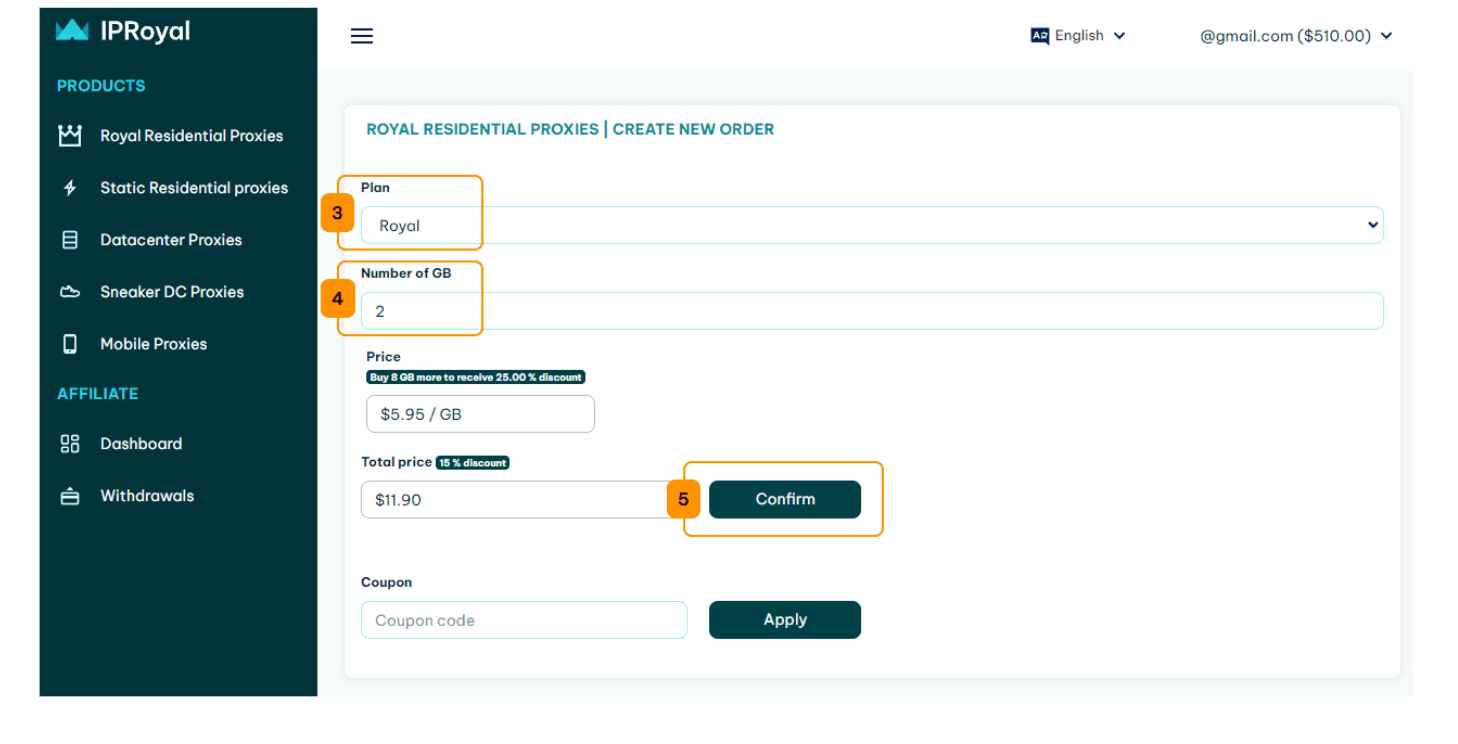Apply the coupon code

pos(785,620)
